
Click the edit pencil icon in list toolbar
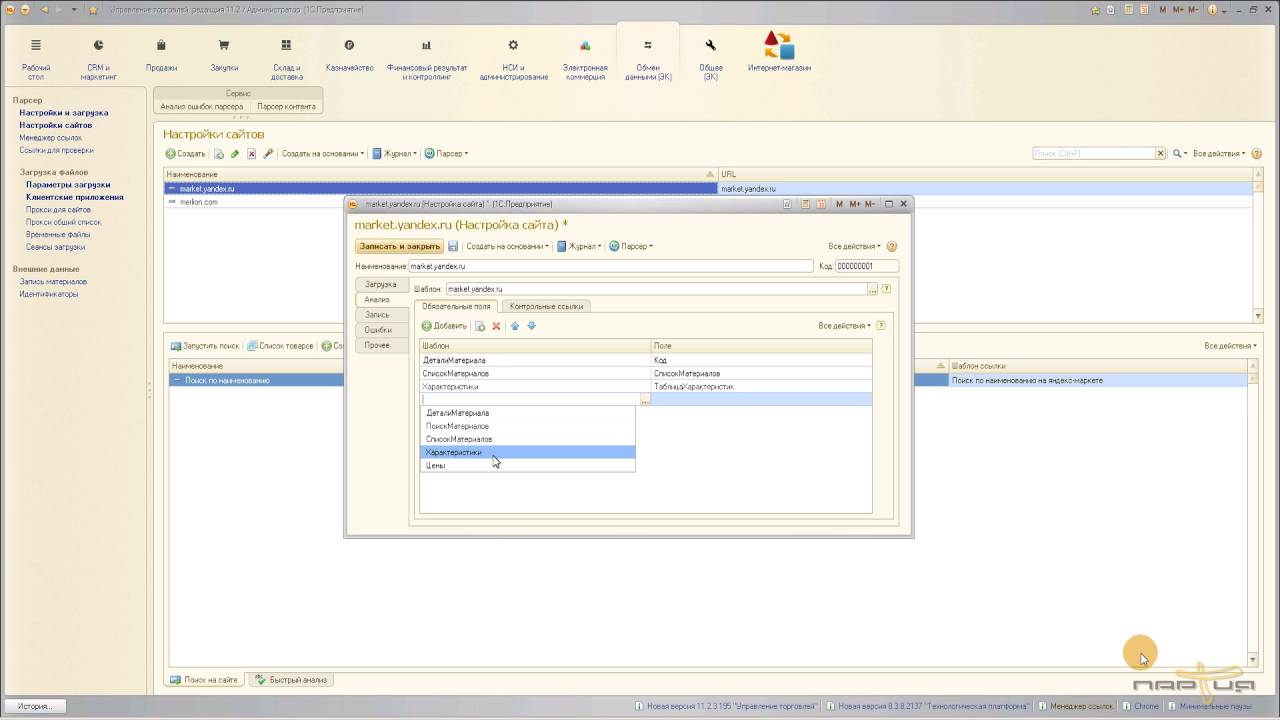(x=235, y=154)
